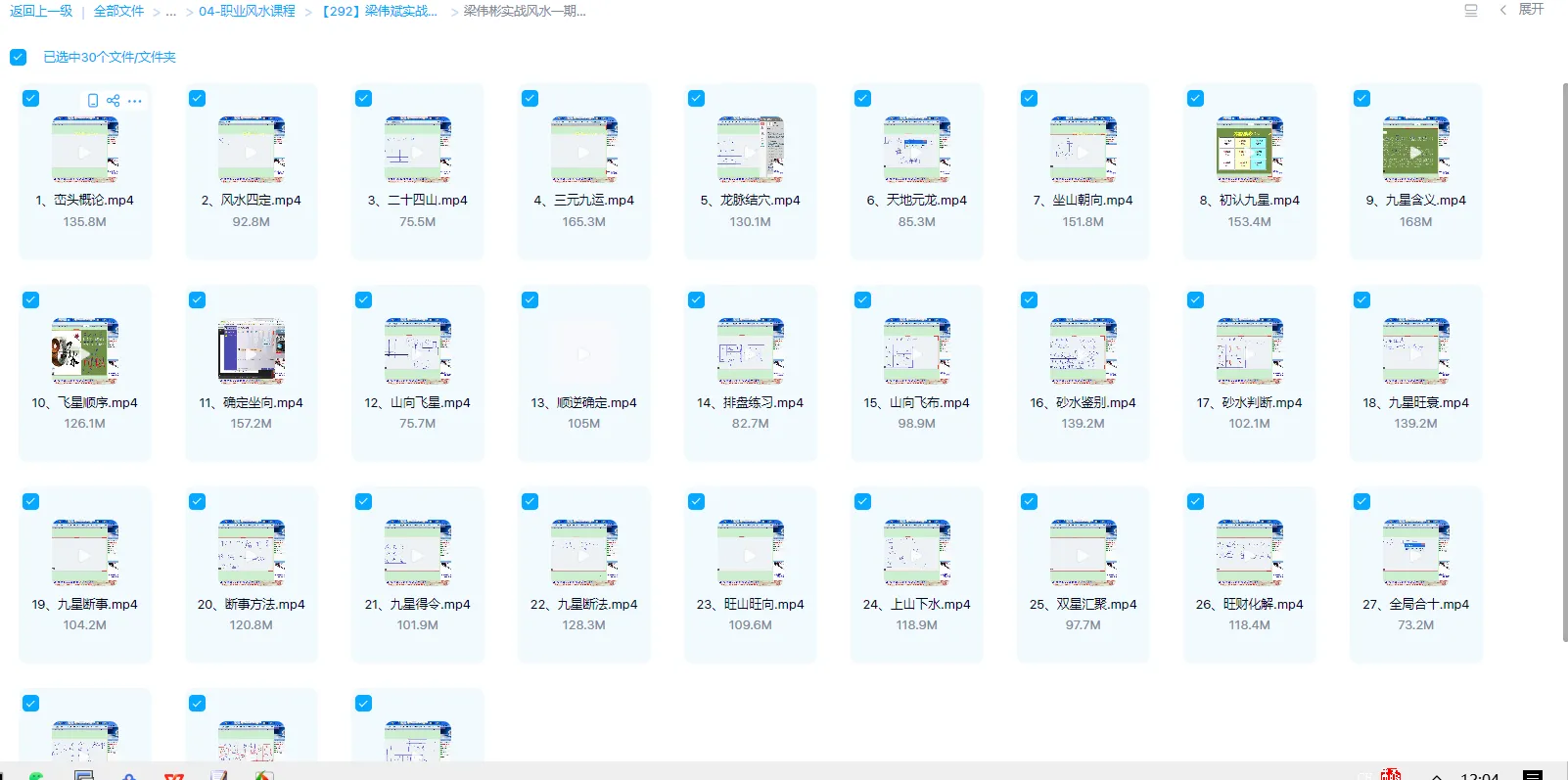
Task: Click the 已选中30个文件/文件夹 selection label
Action: [x=110, y=57]
